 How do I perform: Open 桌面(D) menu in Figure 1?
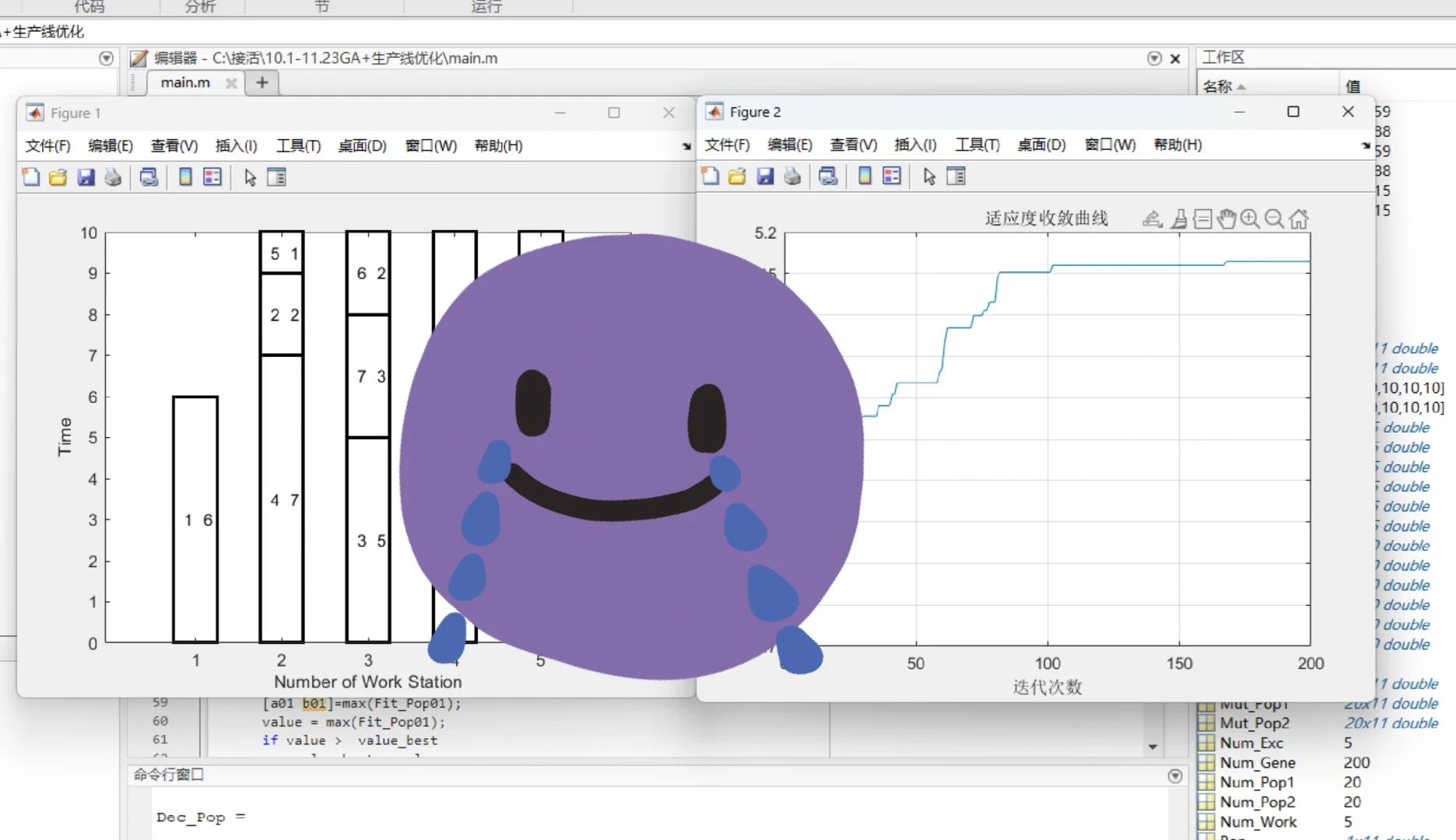coord(363,145)
